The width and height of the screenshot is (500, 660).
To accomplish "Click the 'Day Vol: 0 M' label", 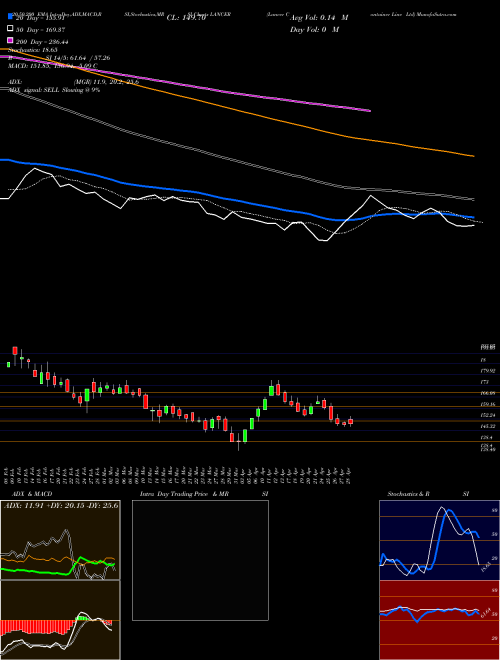I will 314,29.
